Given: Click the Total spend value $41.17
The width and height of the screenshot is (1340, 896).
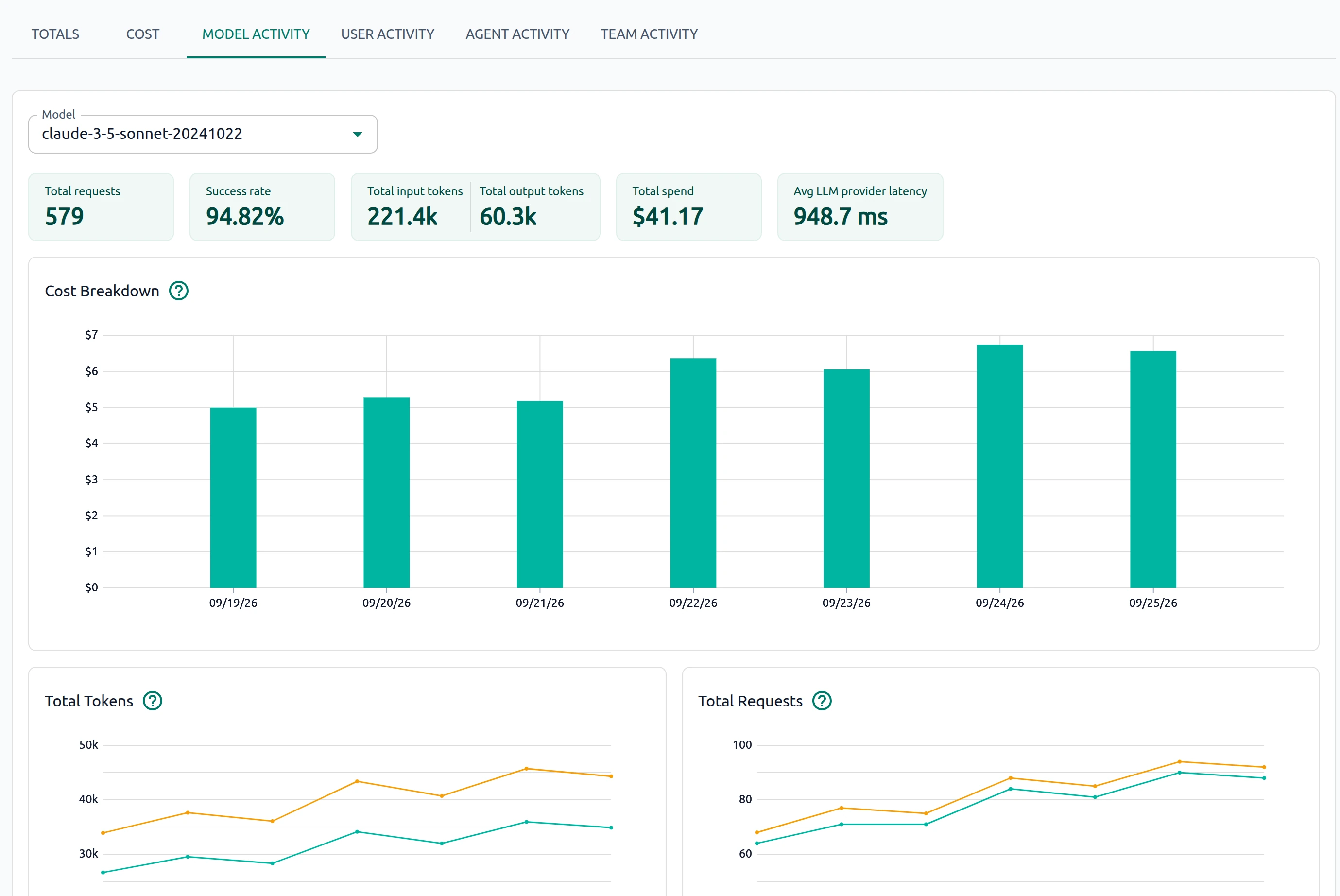Looking at the screenshot, I should coord(668,217).
